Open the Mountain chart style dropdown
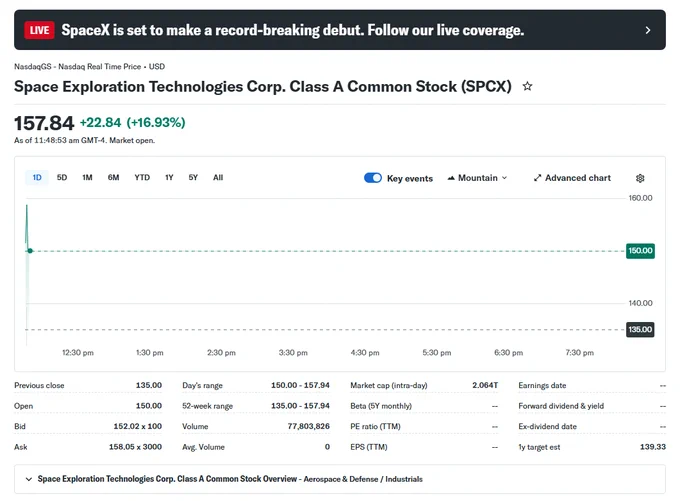Screen dimensions: 680x501 [477, 178]
